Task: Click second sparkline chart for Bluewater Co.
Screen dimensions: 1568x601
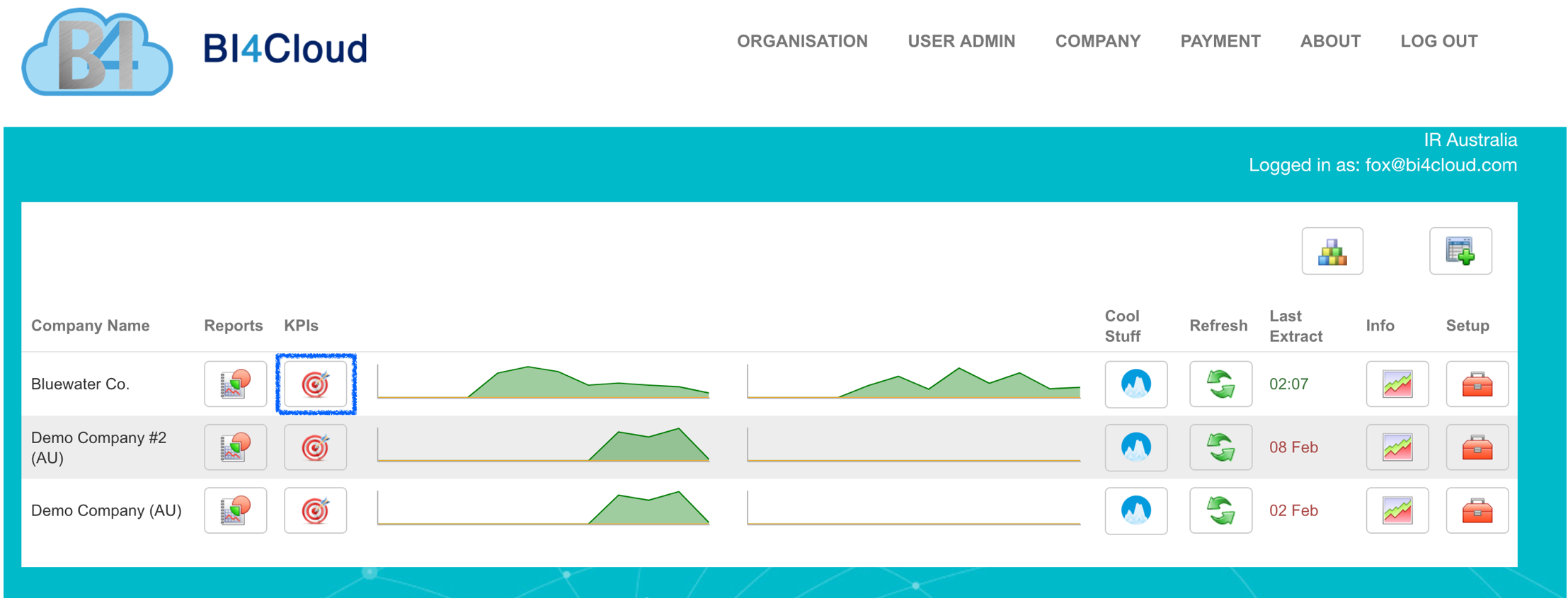Action: pyautogui.click(x=913, y=382)
